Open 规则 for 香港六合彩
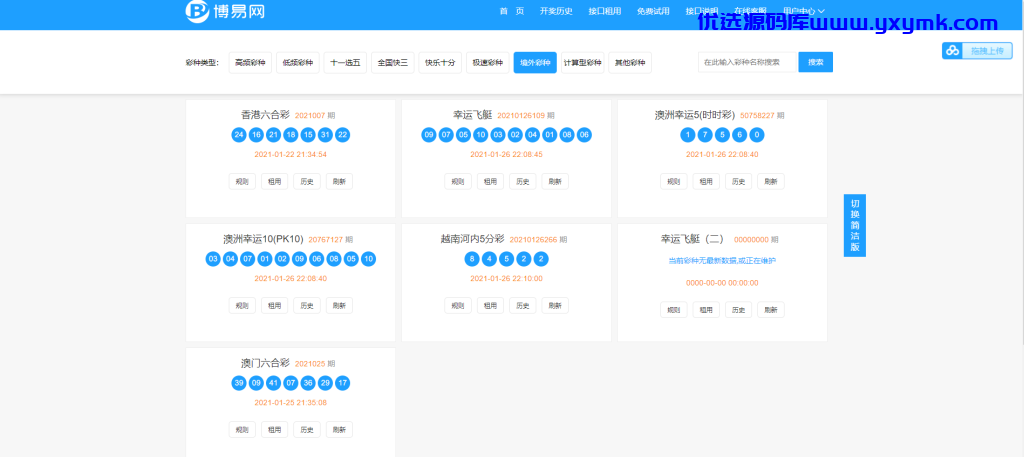 coord(242,181)
